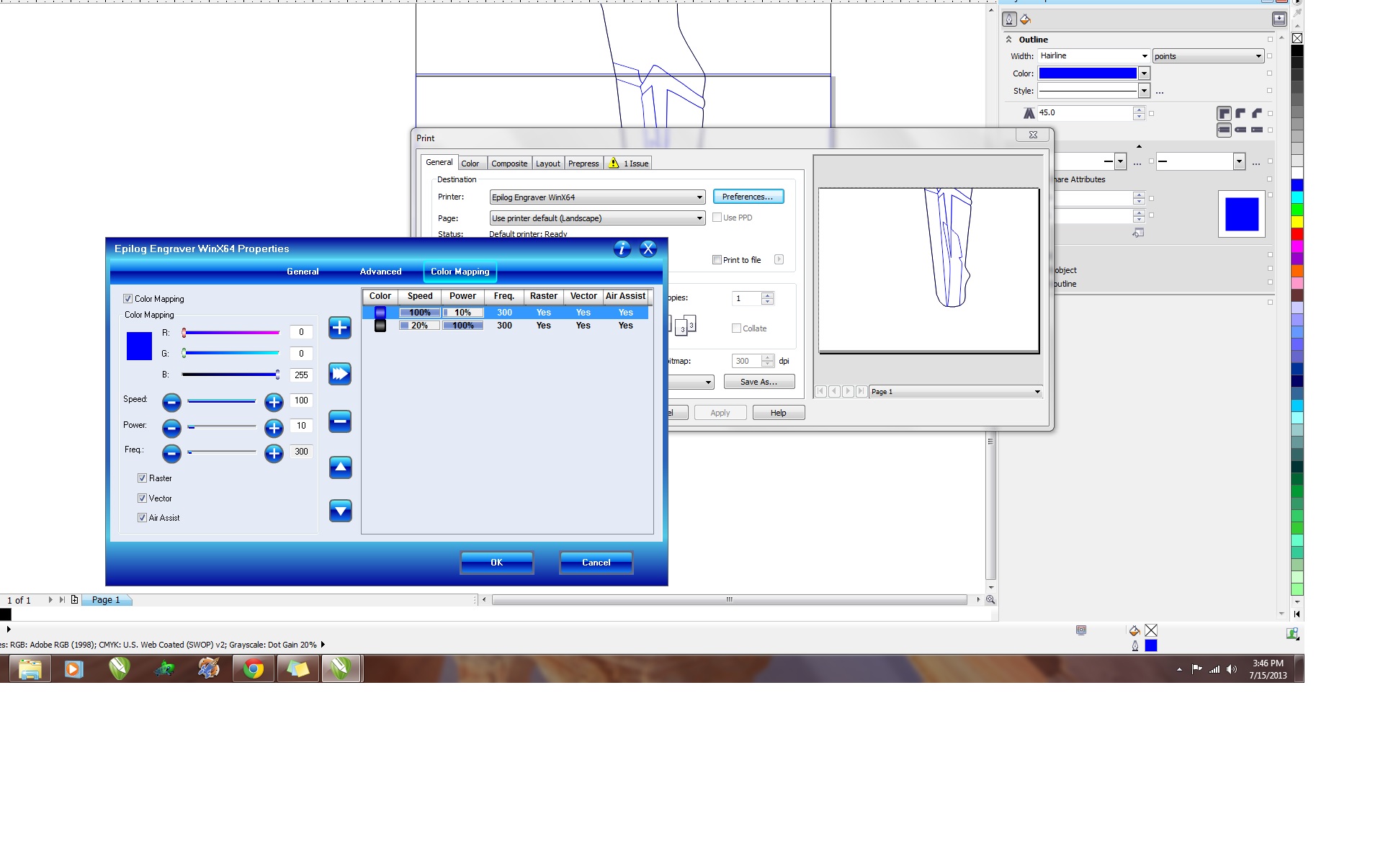Enable the Raster checkbox in color settings
This screenshot has width=1383, height=868.
click(x=141, y=477)
